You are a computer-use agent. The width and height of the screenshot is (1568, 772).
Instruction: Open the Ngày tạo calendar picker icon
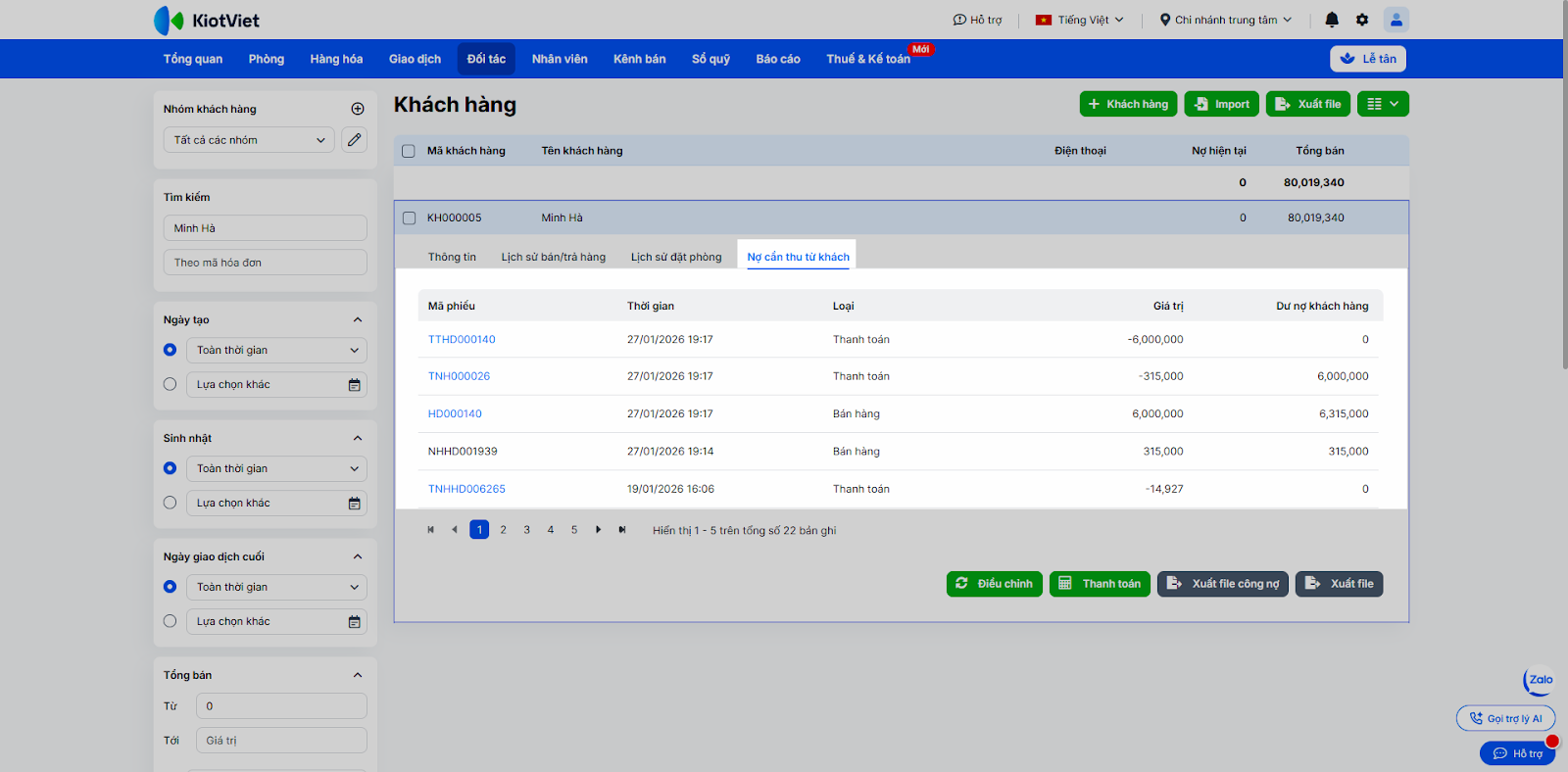click(355, 385)
